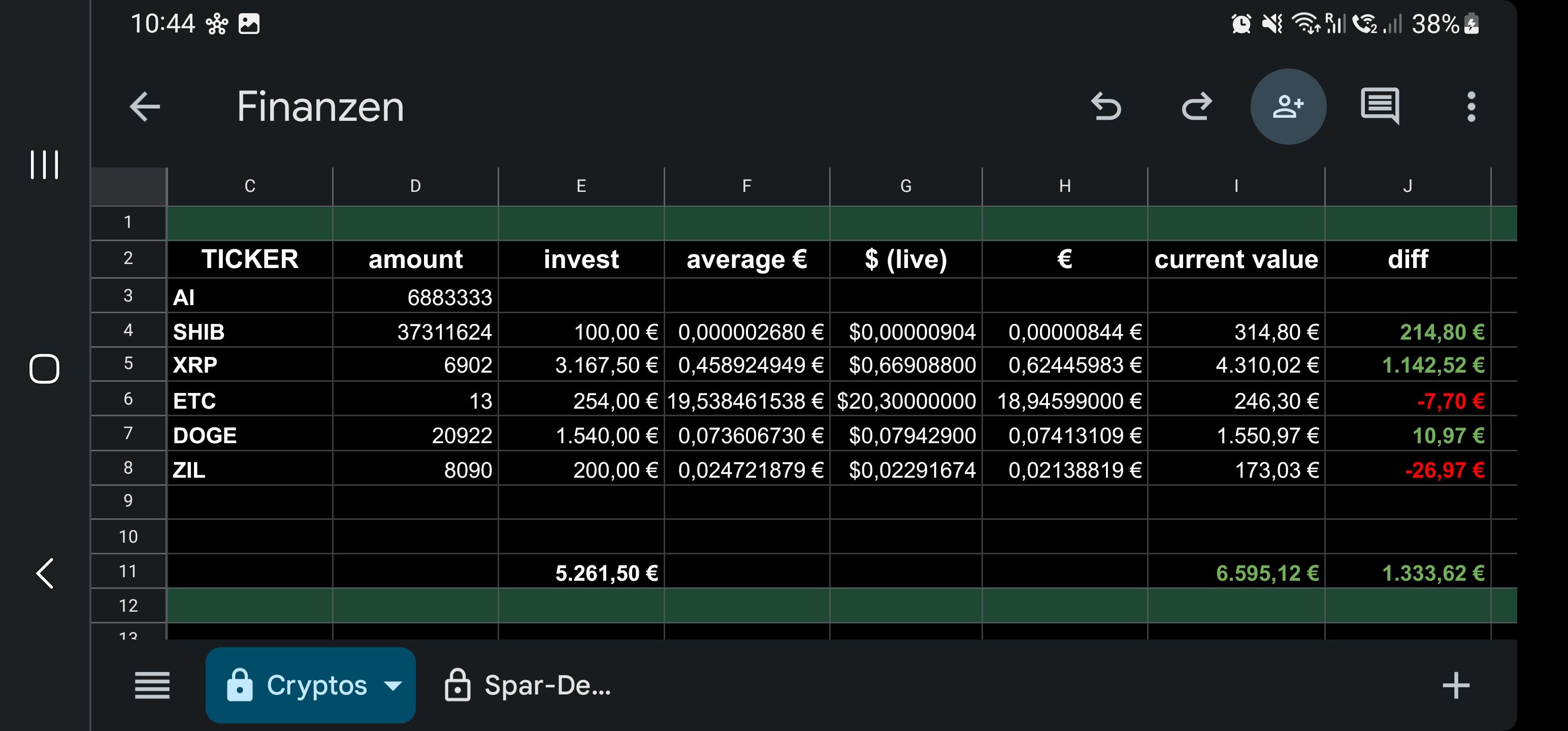The height and width of the screenshot is (731, 1568).
Task: Tap the Android recent apps button
Action: coord(45,165)
